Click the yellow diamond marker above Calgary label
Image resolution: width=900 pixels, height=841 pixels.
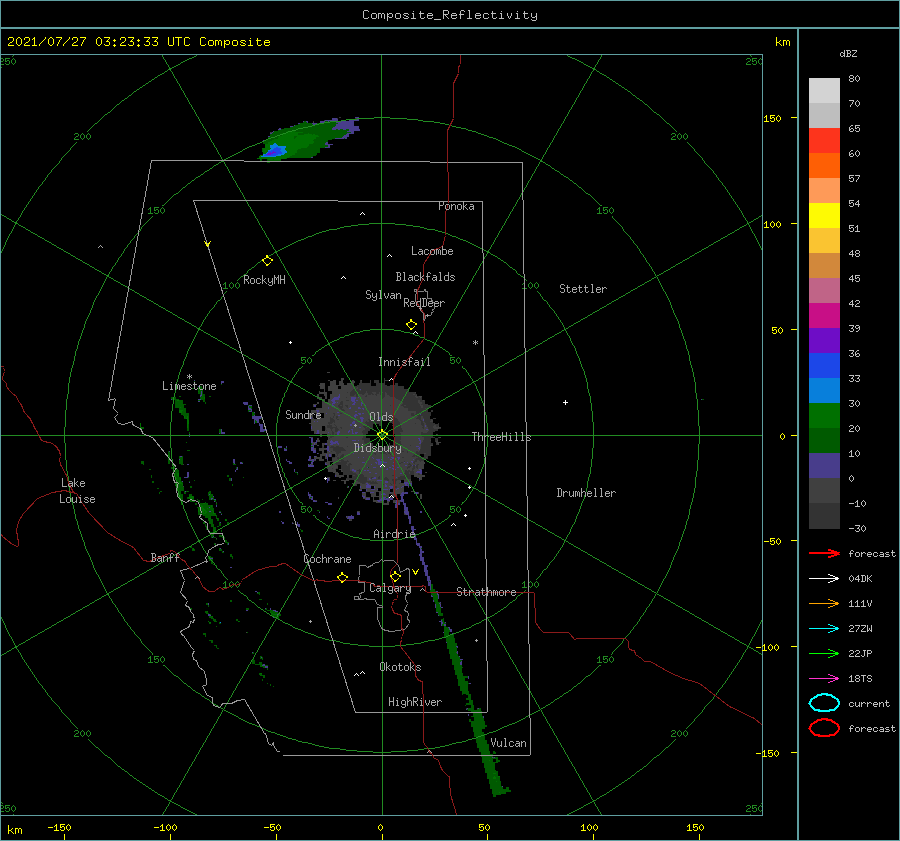[x=395, y=576]
